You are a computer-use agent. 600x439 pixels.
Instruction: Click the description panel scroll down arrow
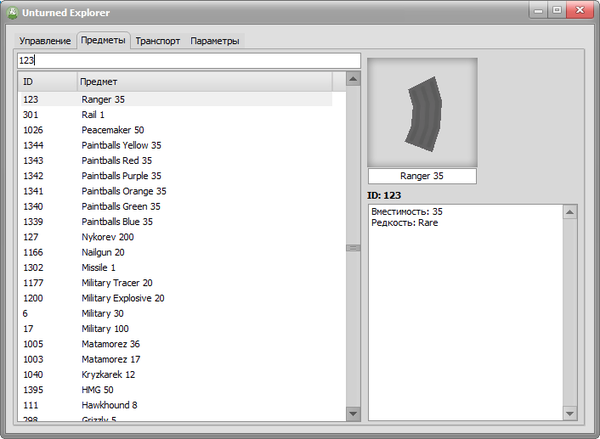point(569,413)
